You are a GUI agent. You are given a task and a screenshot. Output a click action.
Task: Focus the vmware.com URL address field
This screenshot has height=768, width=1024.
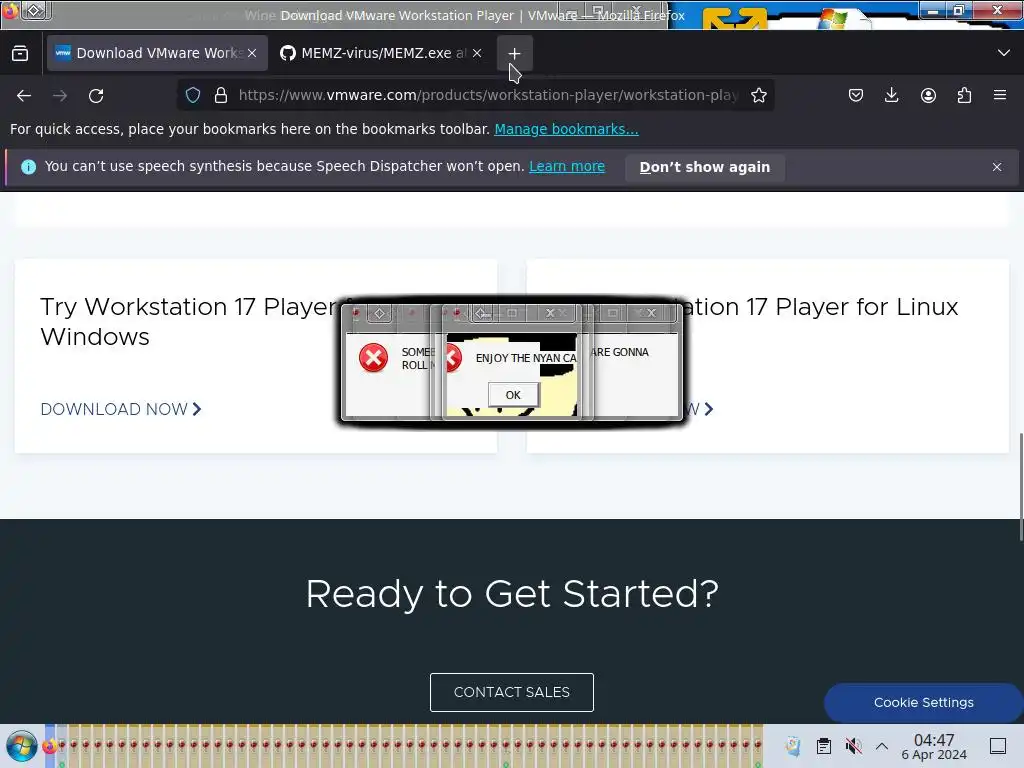click(x=488, y=95)
